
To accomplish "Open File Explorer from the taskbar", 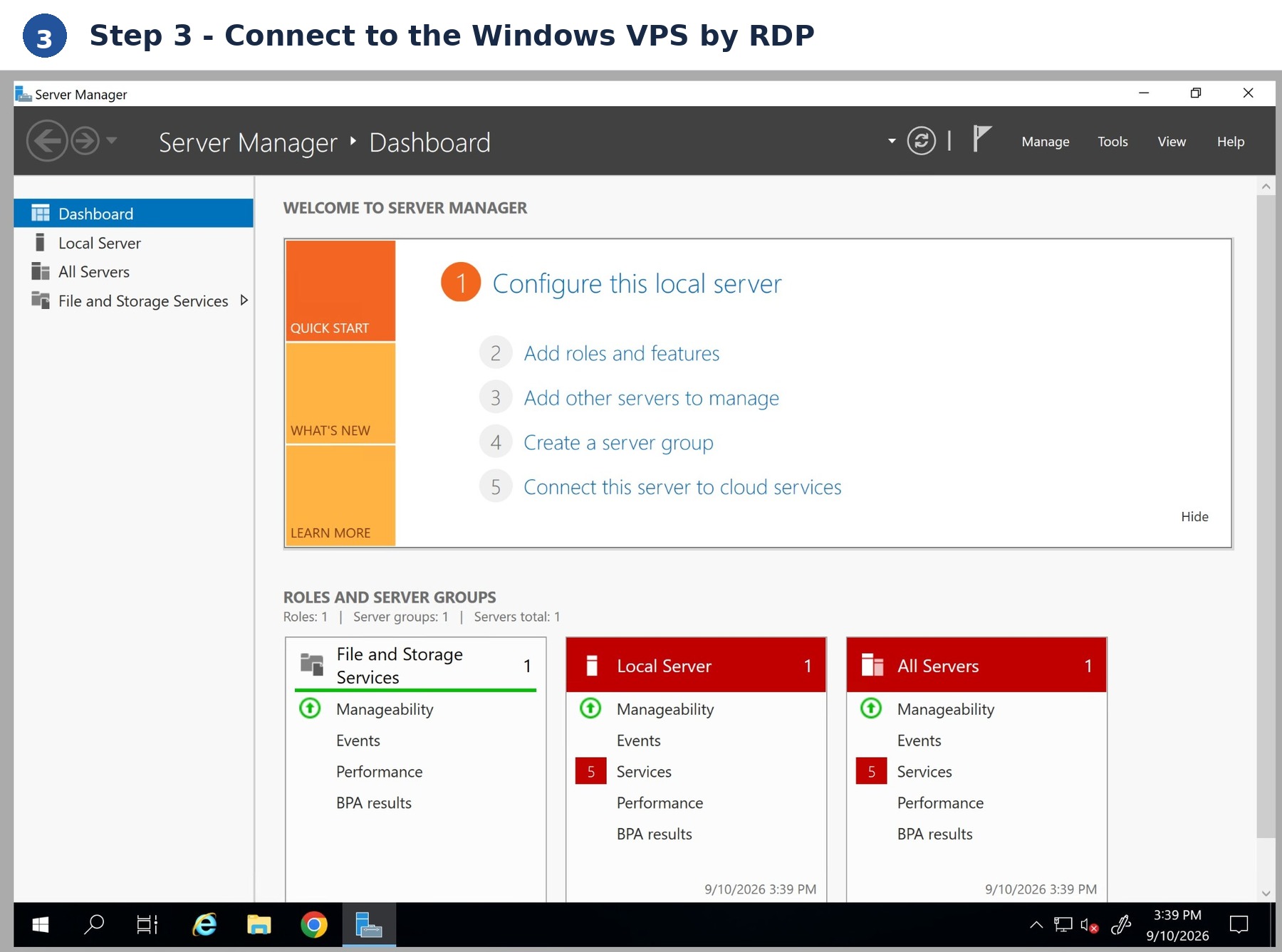I will (x=259, y=924).
